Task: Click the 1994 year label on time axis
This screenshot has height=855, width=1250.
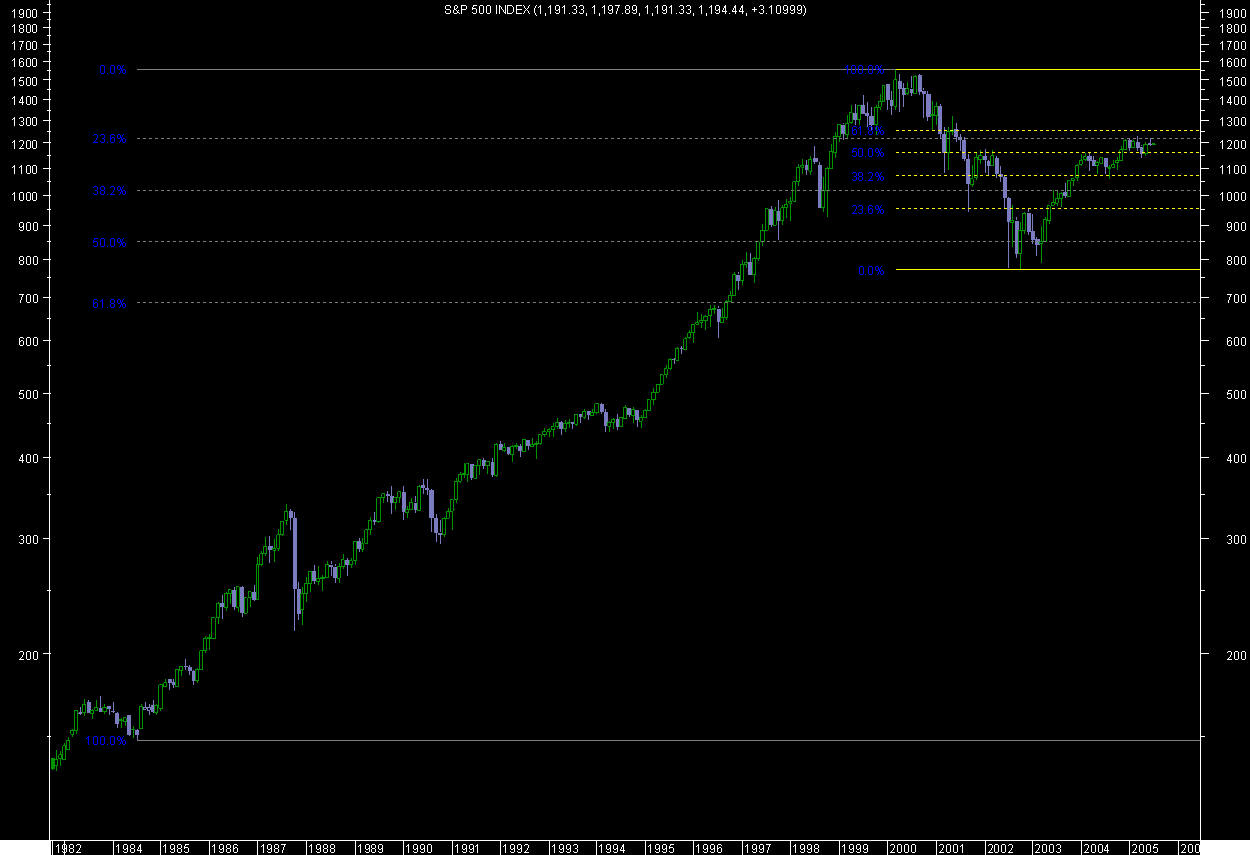Action: (x=612, y=848)
